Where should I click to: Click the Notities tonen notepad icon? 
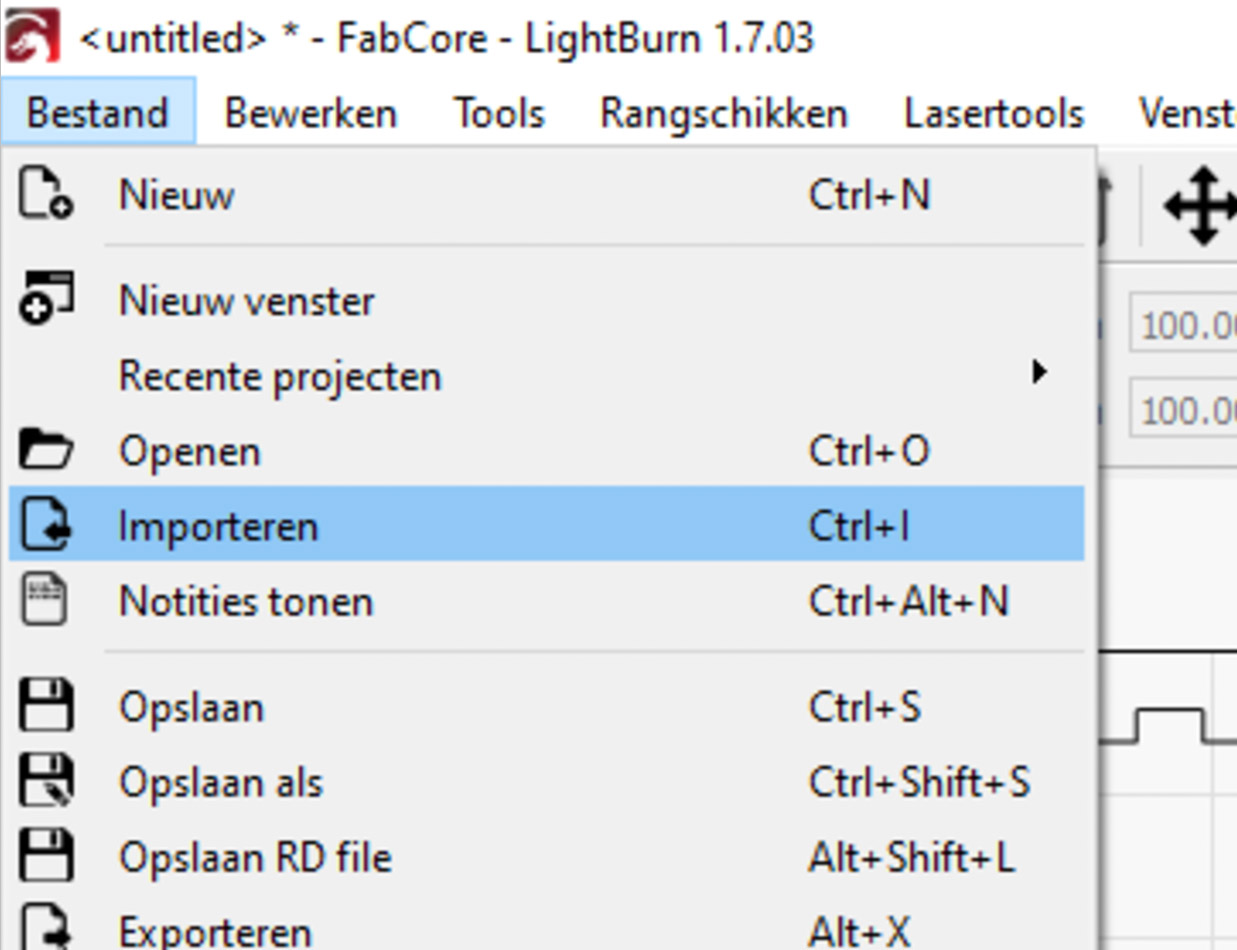pyautogui.click(x=44, y=601)
